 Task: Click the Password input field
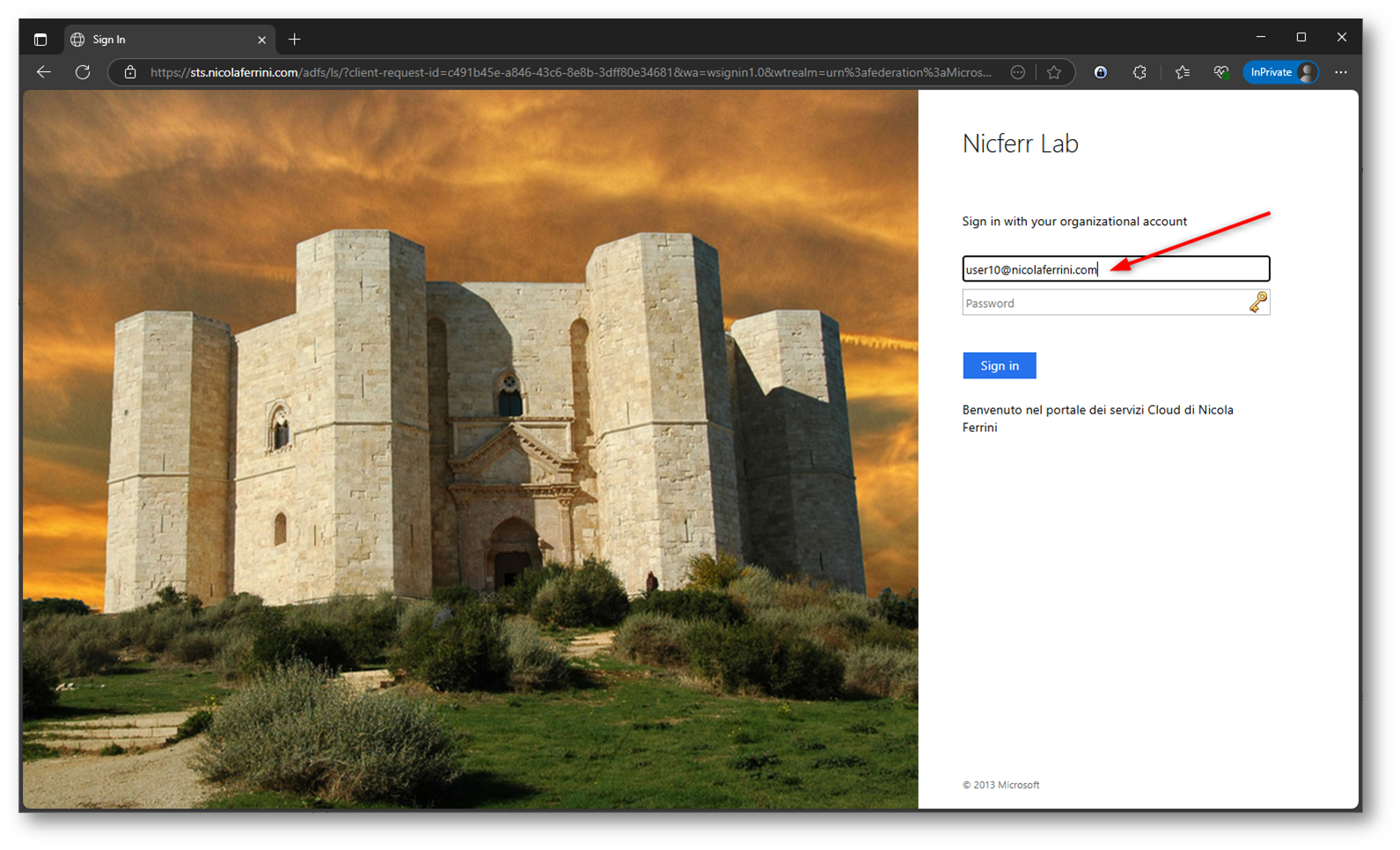[x=1116, y=303]
